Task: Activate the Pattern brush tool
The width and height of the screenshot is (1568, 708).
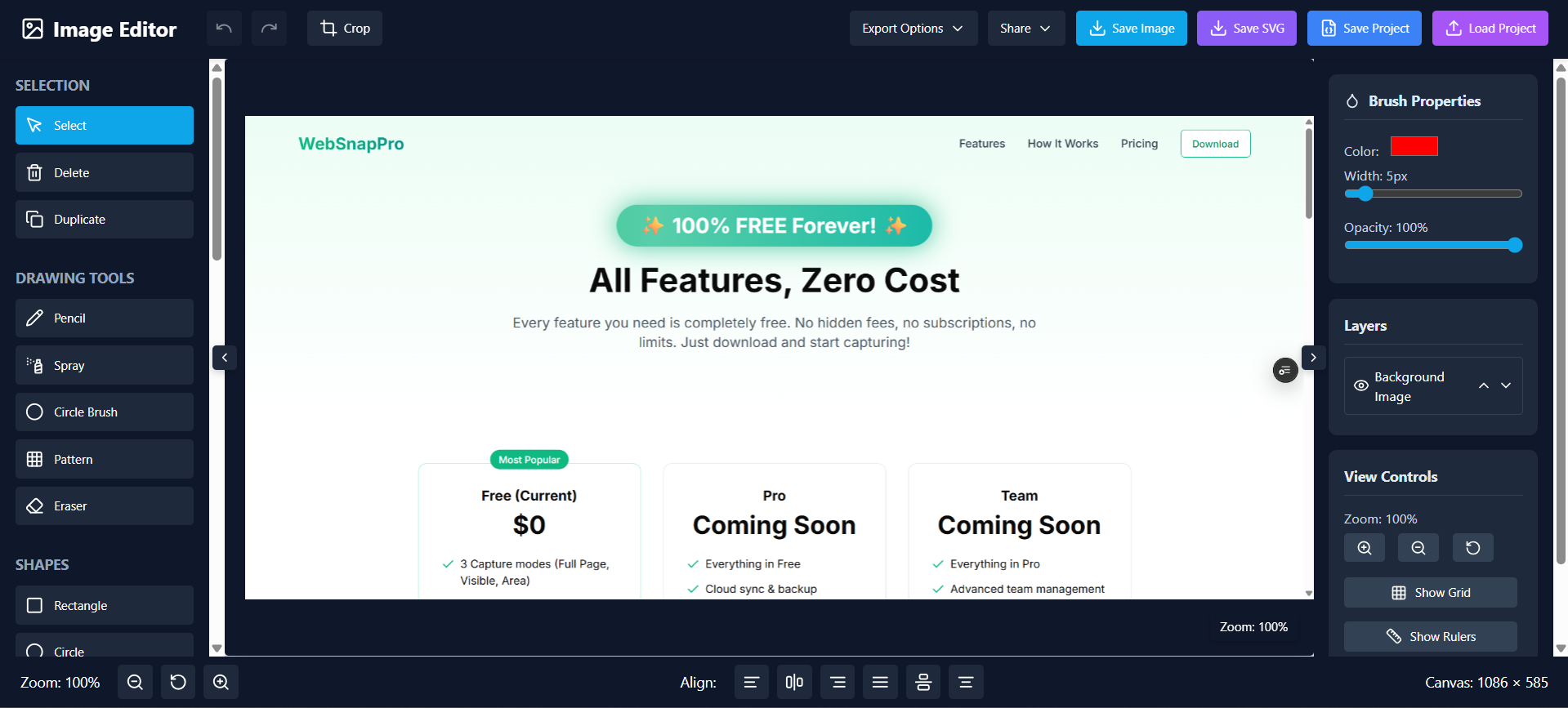Action: click(x=105, y=459)
